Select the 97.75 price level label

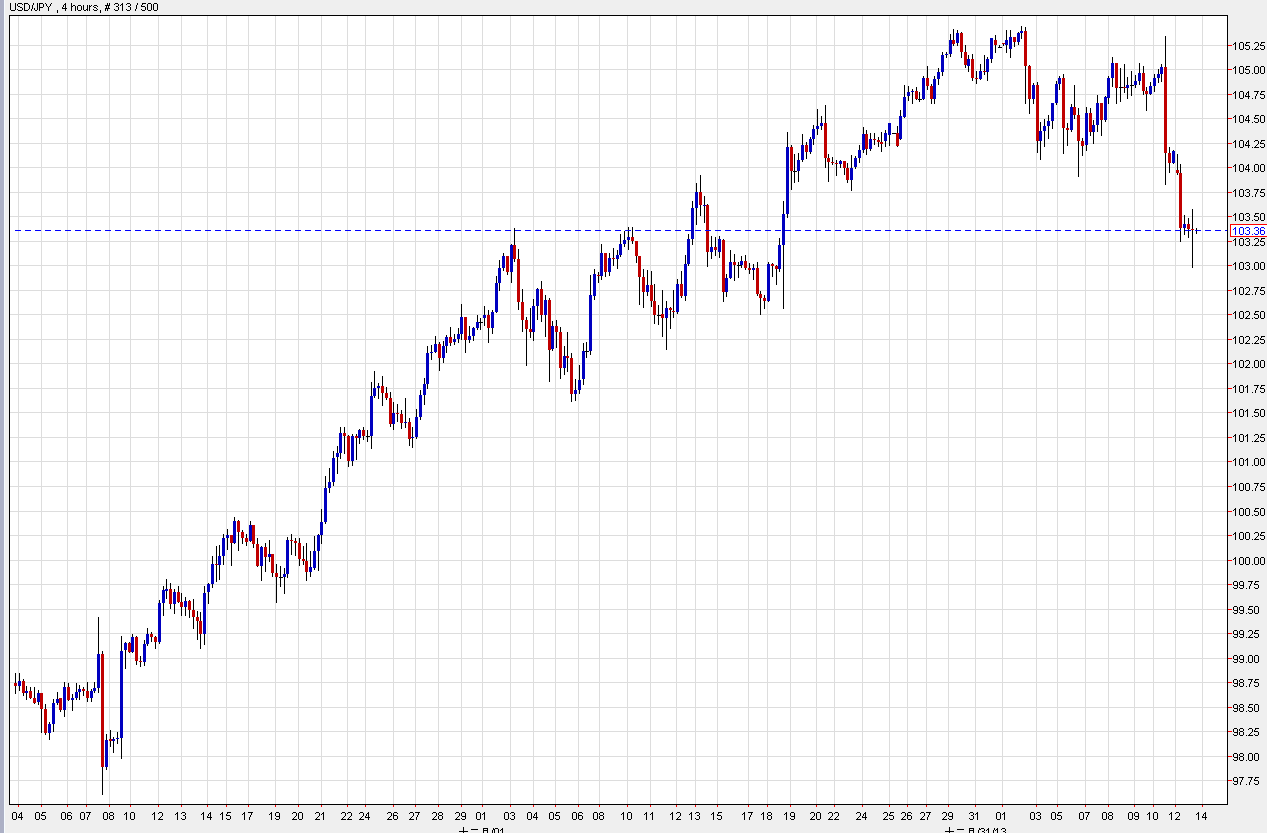tap(1246, 781)
